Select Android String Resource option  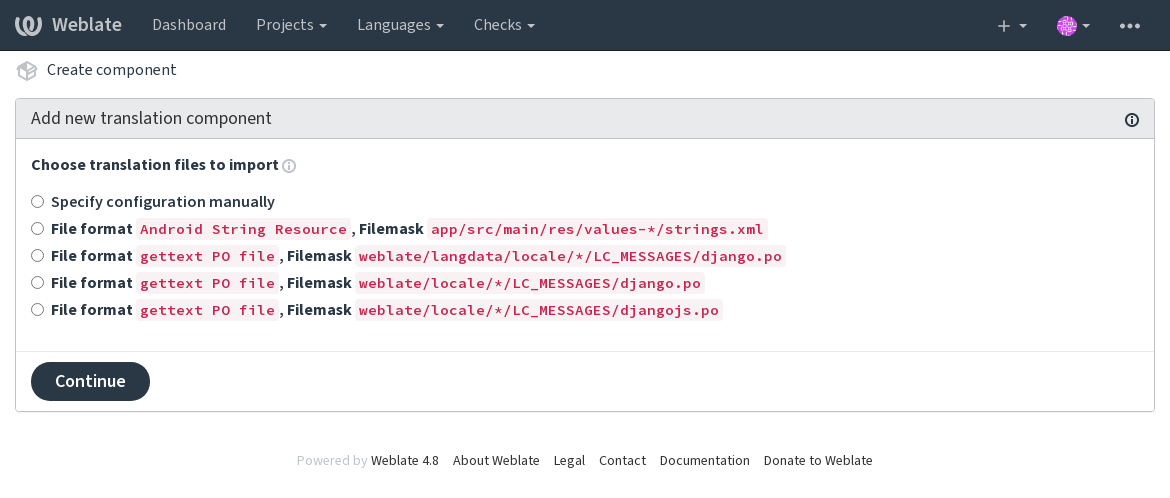pos(37,228)
